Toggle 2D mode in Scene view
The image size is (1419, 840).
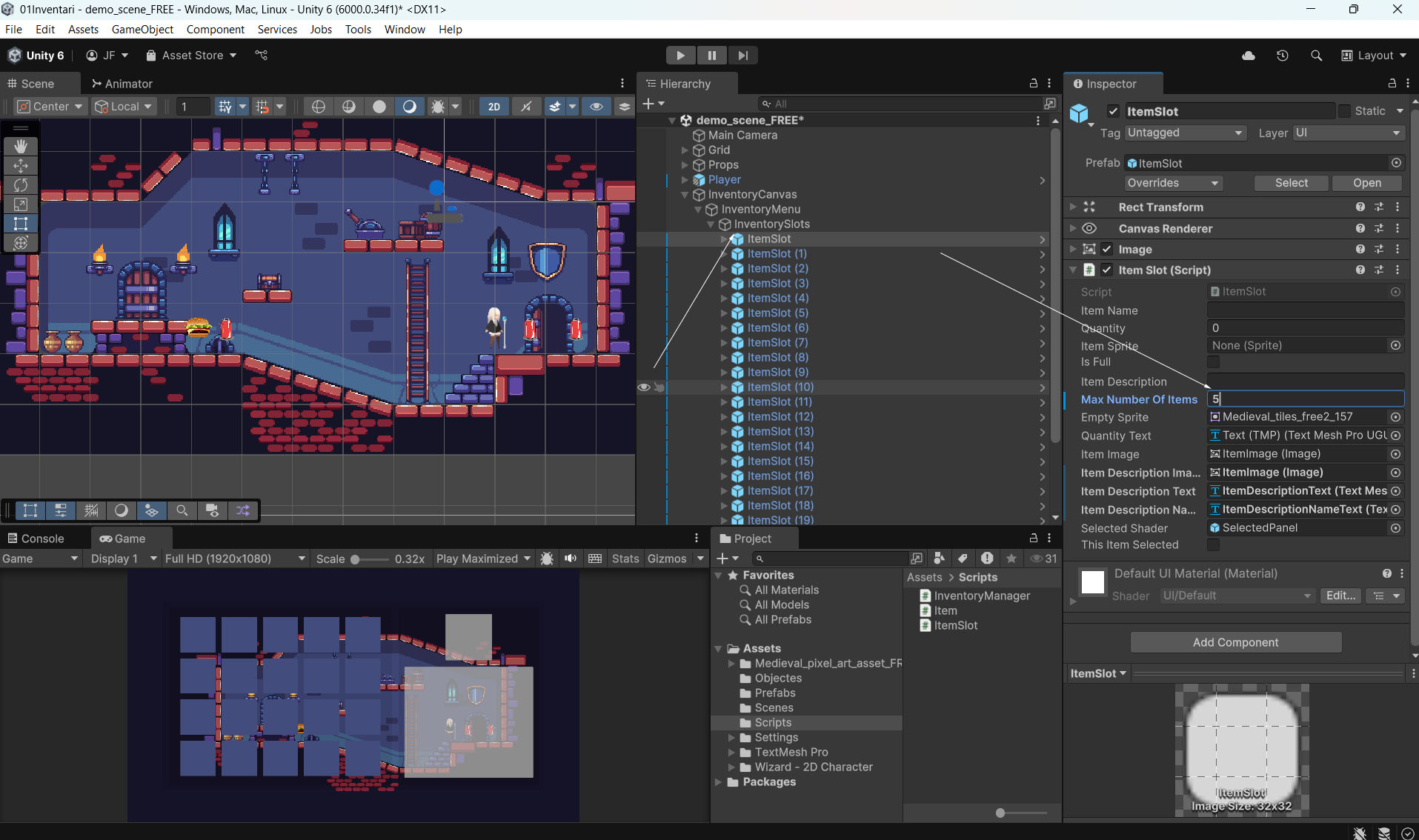(x=494, y=107)
